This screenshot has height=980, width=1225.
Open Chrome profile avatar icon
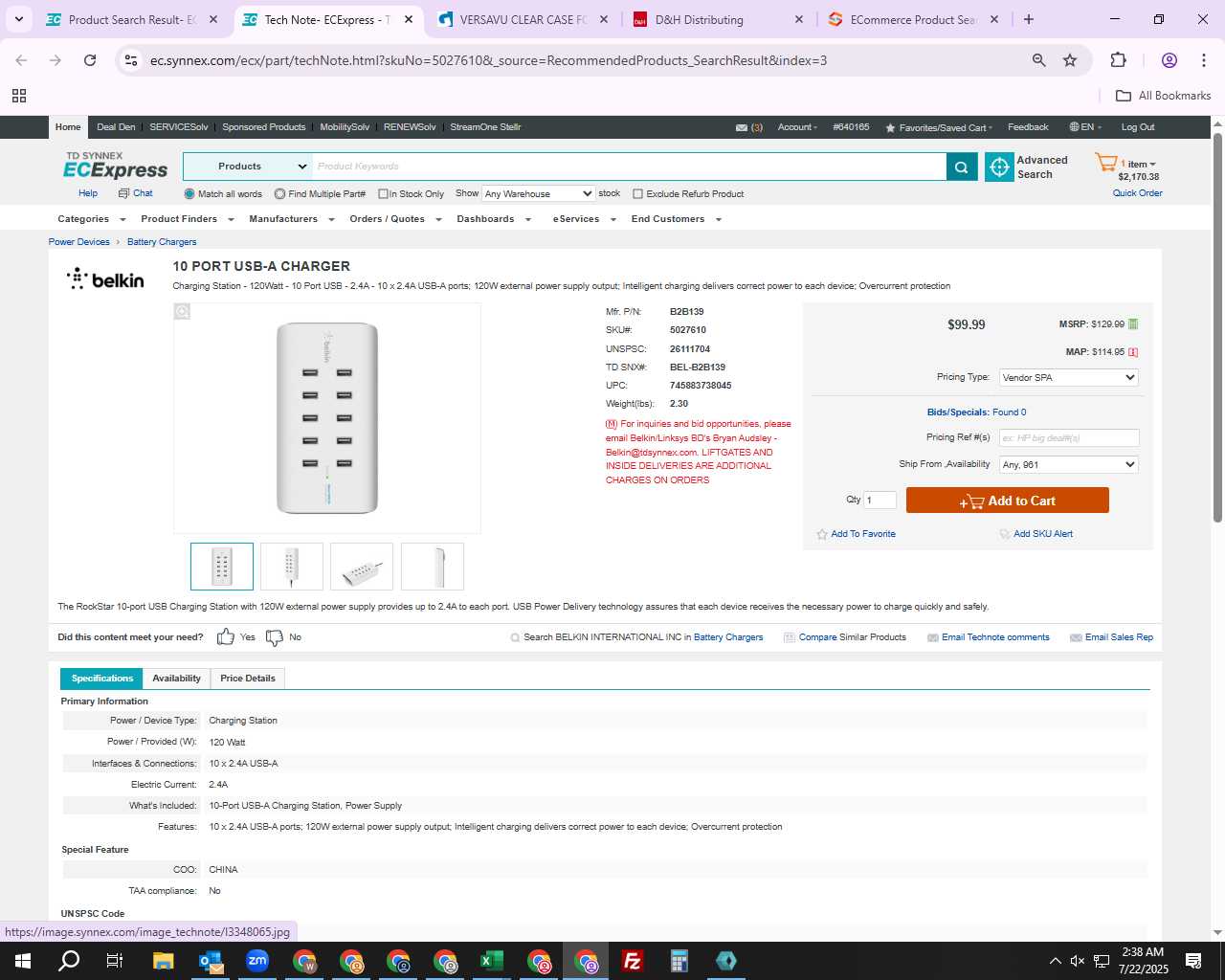tap(1169, 60)
